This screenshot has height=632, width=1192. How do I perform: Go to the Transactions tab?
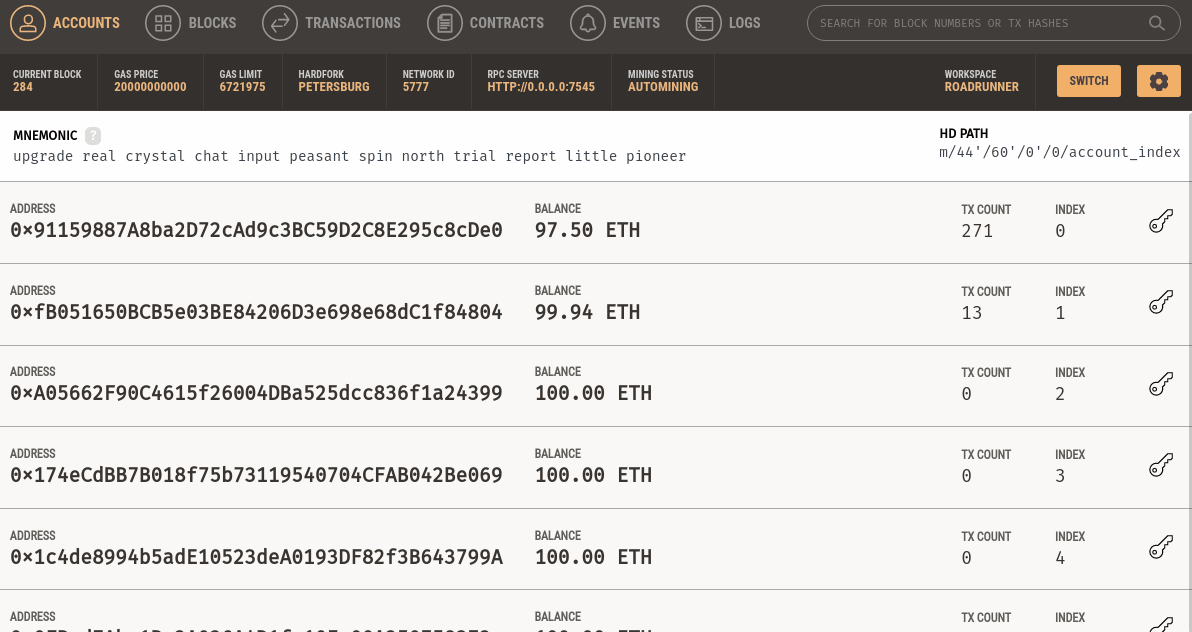(332, 23)
